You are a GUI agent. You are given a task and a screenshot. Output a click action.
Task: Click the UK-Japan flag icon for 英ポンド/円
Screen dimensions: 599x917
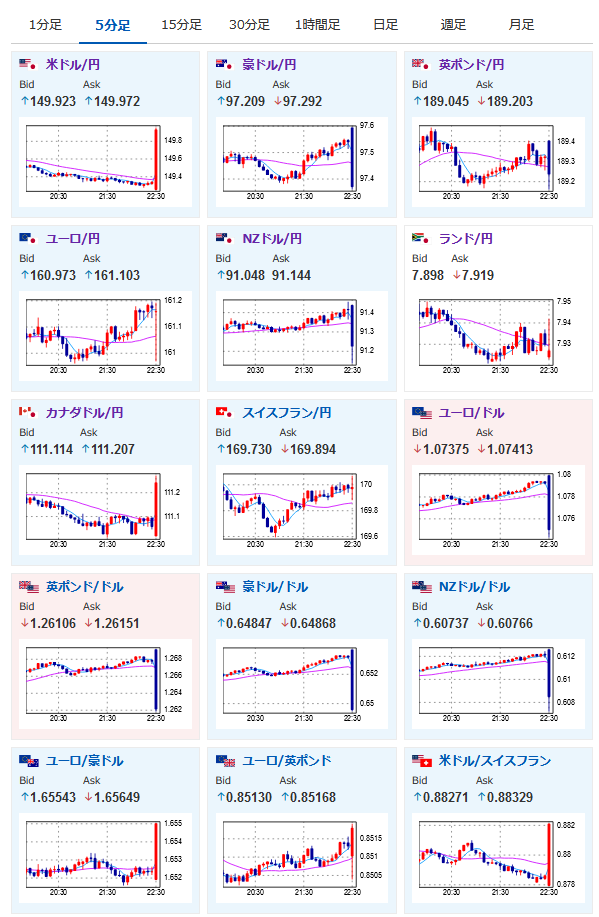click(x=421, y=64)
